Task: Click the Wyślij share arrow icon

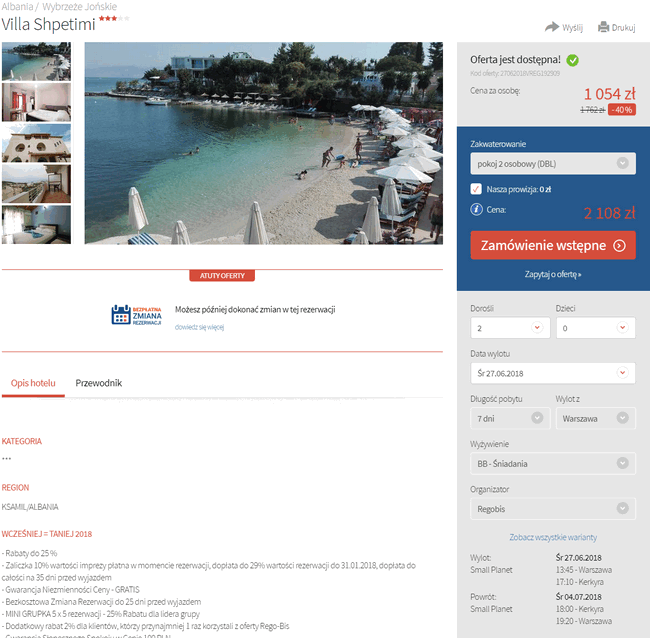Action: [552, 27]
